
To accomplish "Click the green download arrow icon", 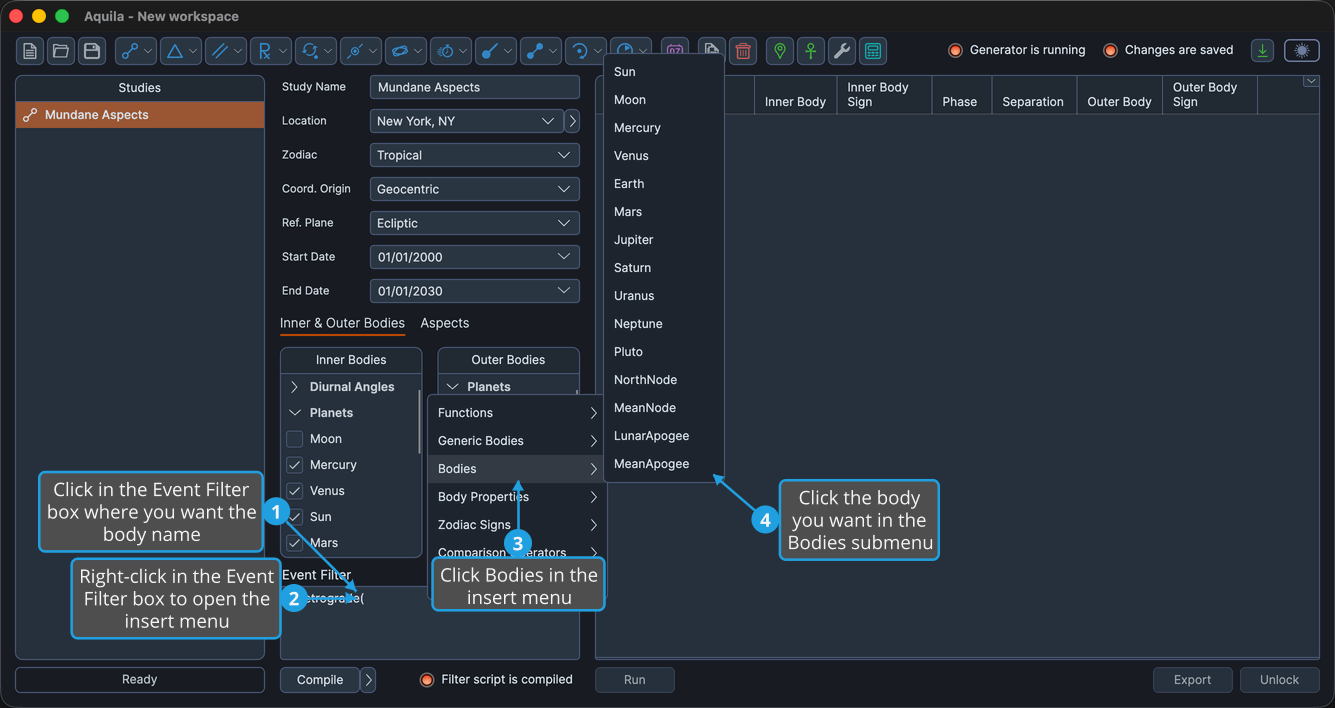I will click(x=1263, y=51).
